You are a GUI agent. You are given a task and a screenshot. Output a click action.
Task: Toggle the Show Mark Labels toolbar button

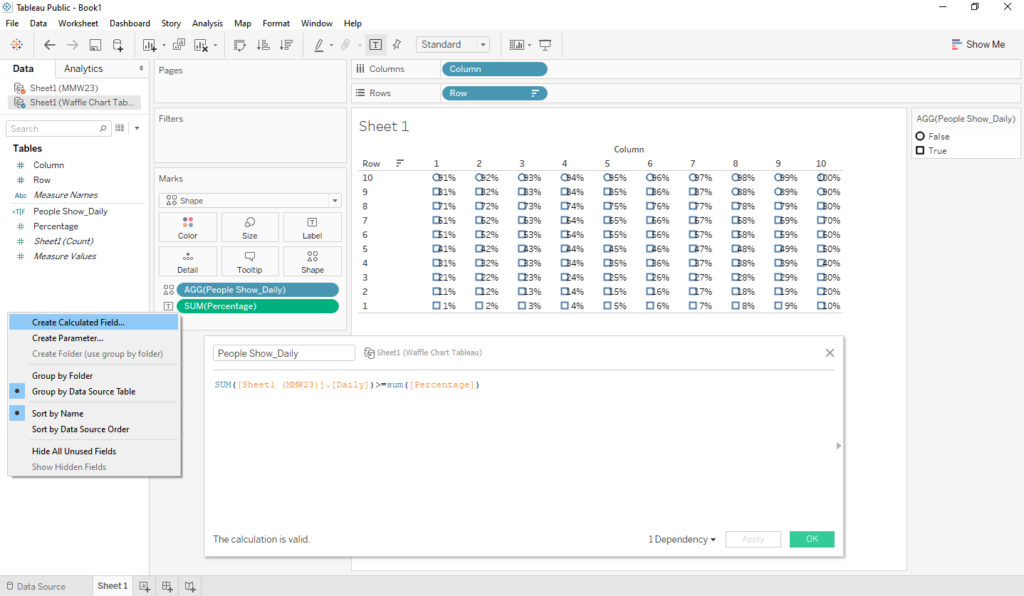click(376, 44)
